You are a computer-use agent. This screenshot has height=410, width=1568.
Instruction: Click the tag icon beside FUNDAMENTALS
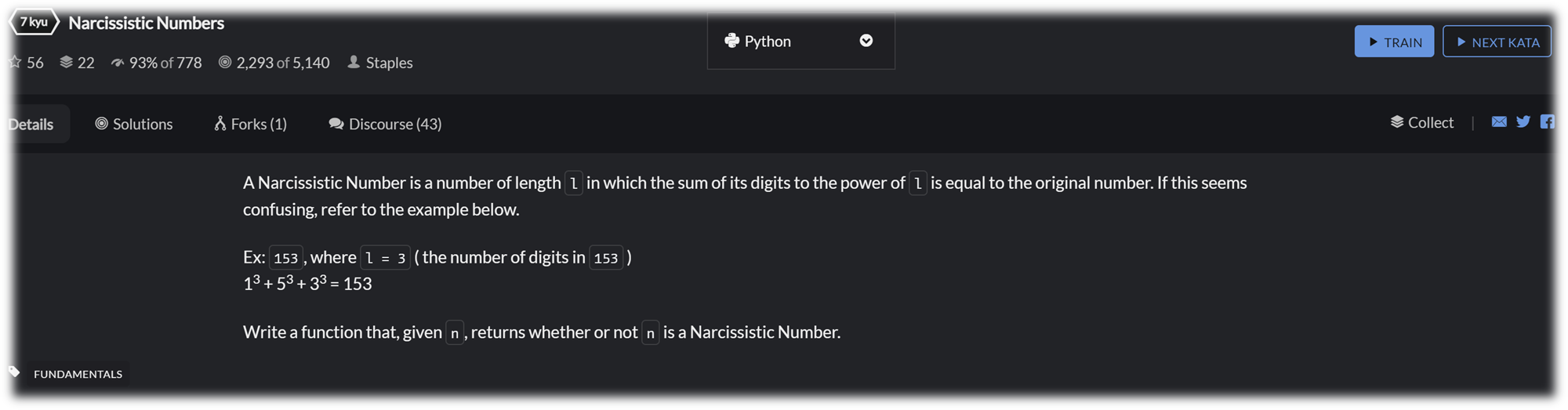[x=14, y=372]
